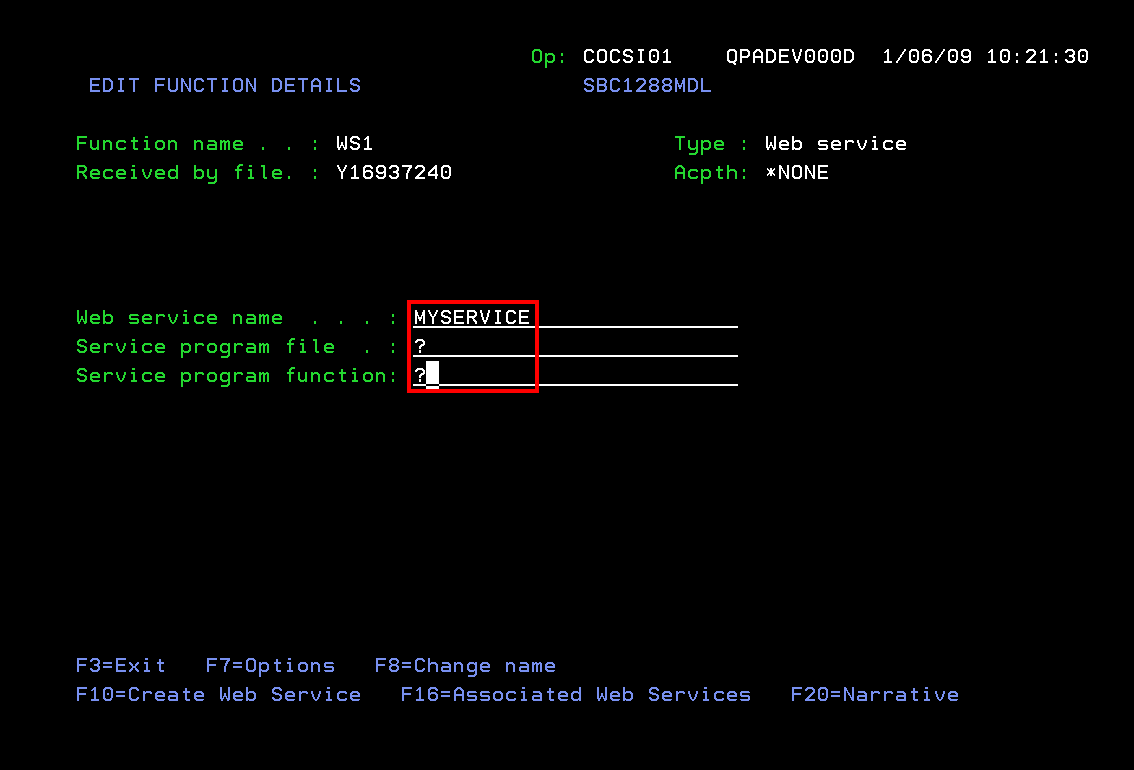Select the F7=Options function key
This screenshot has width=1134, height=770.
tap(270, 665)
